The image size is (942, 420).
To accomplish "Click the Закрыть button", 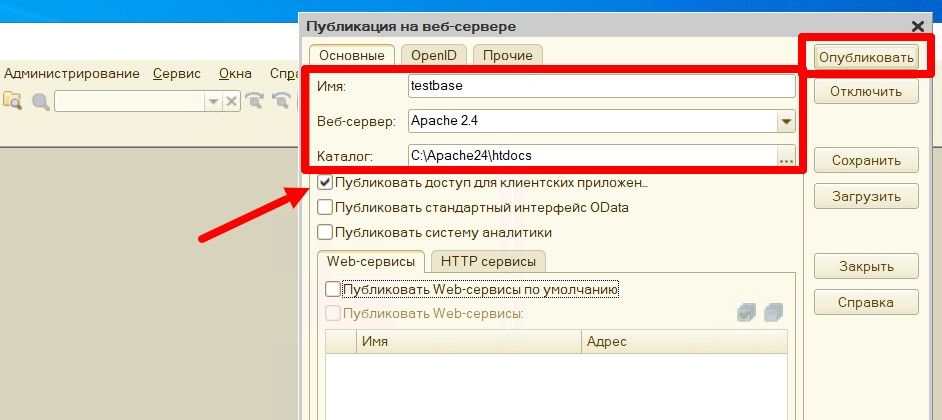I will pos(866,266).
